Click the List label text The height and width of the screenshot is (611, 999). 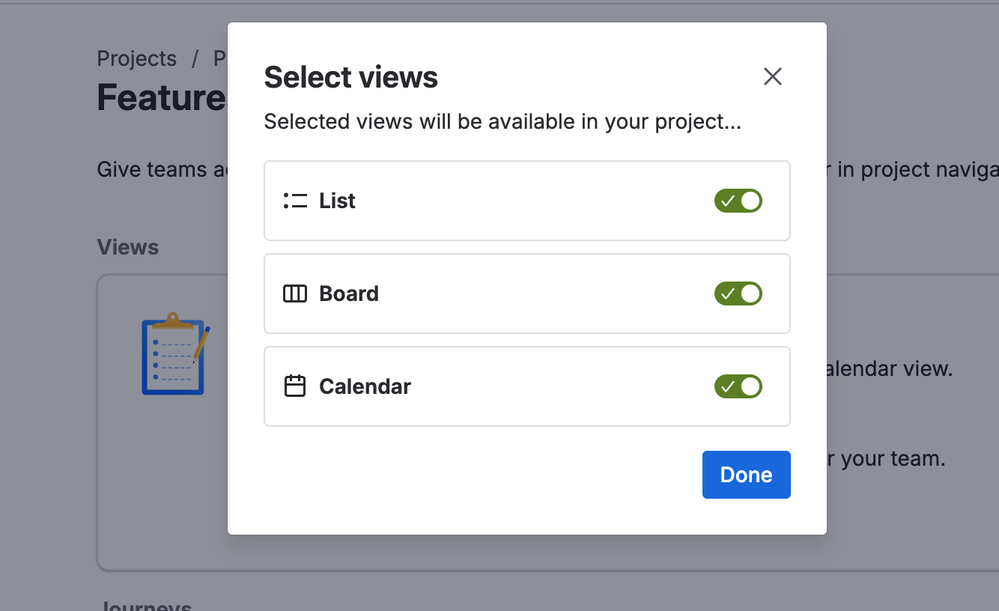click(x=337, y=201)
